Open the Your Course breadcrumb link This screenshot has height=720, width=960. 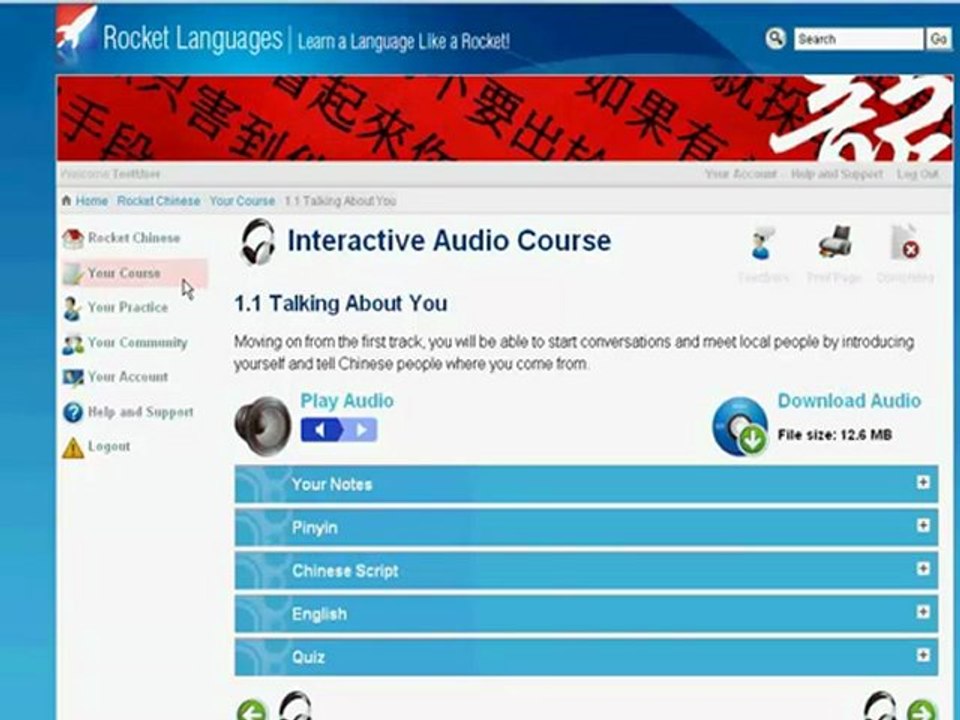pos(242,201)
